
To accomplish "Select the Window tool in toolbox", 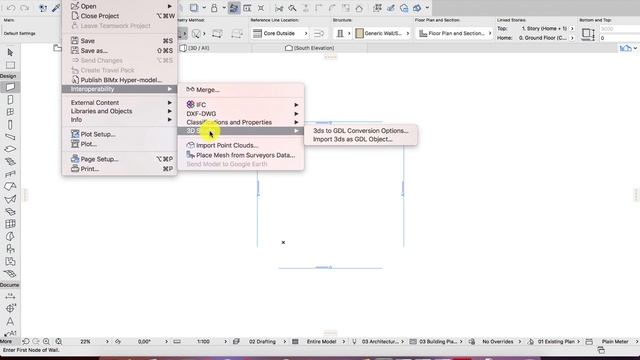I will 10,112.
